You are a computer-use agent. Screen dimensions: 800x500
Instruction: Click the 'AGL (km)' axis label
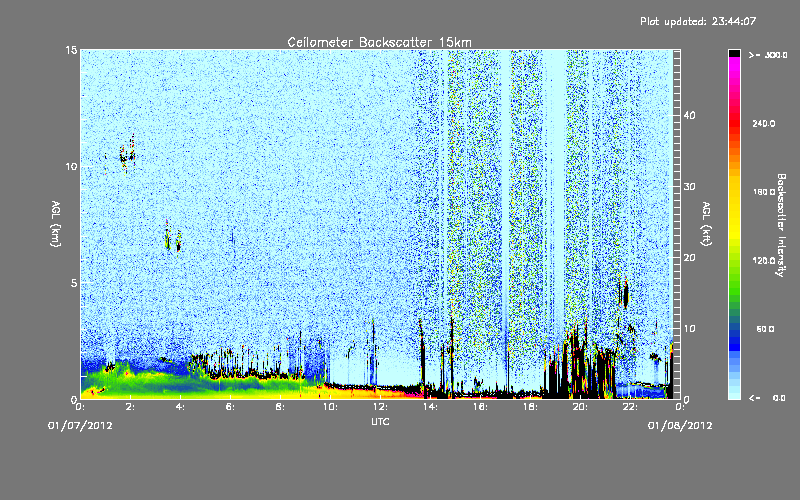coord(56,223)
